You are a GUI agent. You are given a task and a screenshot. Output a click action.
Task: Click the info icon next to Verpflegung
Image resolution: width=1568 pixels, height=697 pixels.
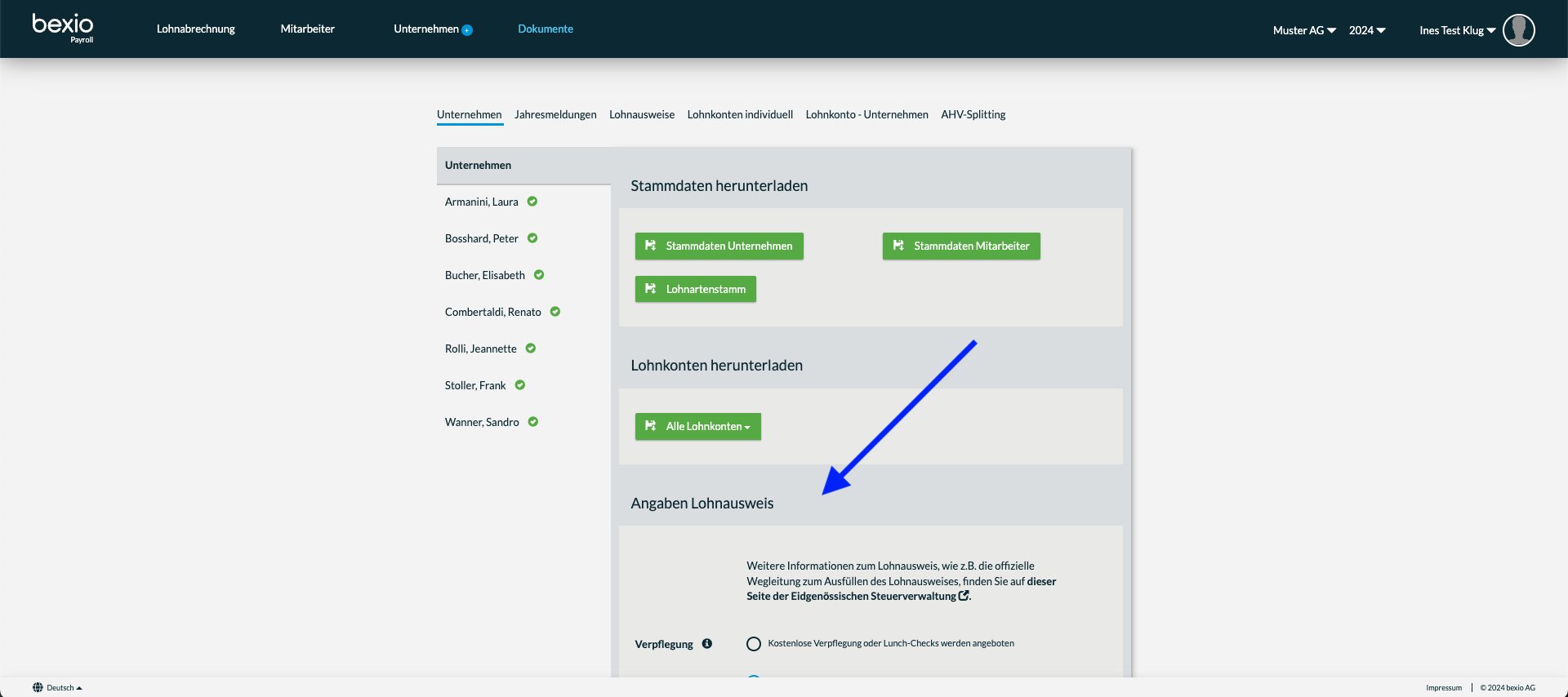707,643
